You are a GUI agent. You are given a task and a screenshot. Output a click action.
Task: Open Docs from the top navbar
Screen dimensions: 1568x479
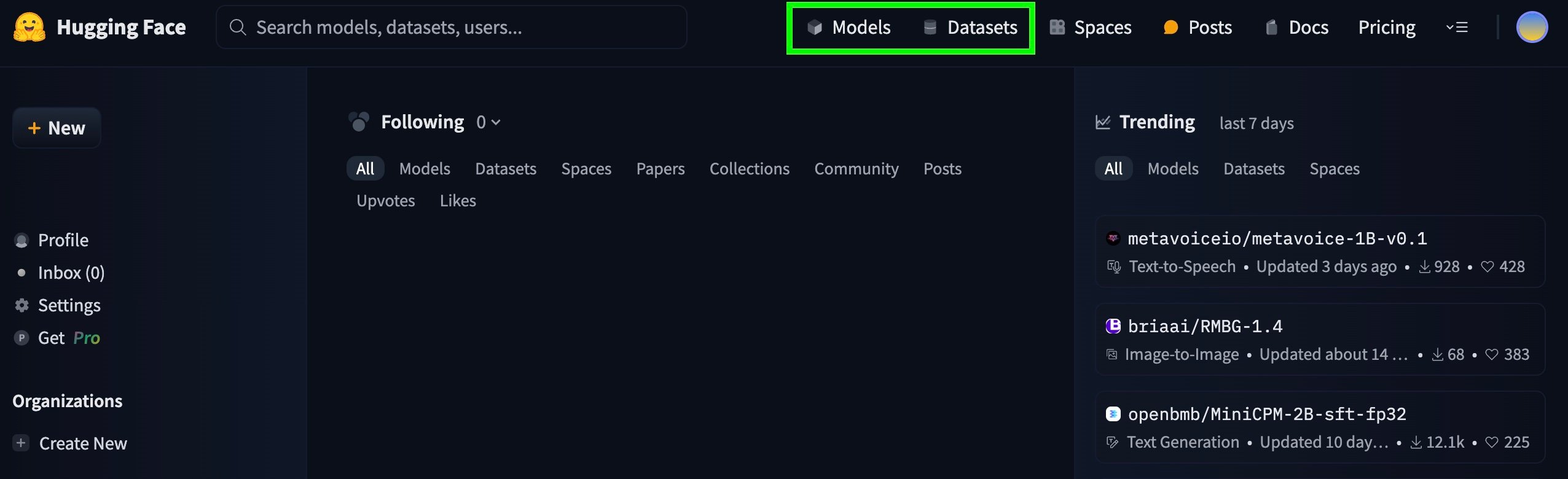1297,28
